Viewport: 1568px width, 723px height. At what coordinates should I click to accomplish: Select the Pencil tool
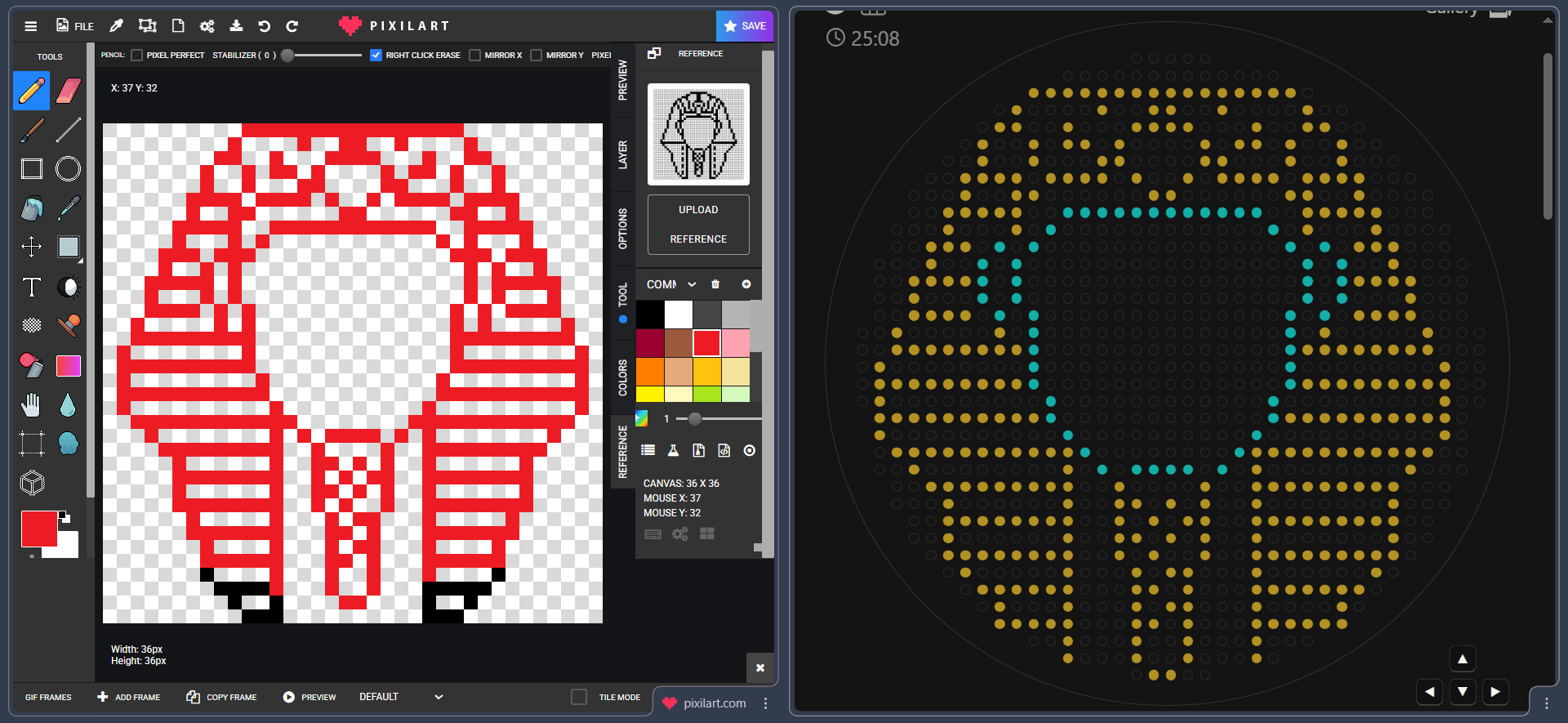coord(32,91)
